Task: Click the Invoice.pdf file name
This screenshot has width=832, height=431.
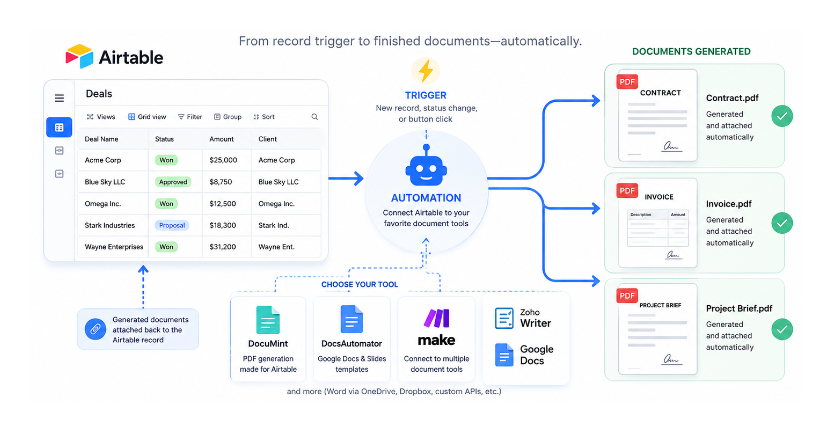Action: (729, 204)
